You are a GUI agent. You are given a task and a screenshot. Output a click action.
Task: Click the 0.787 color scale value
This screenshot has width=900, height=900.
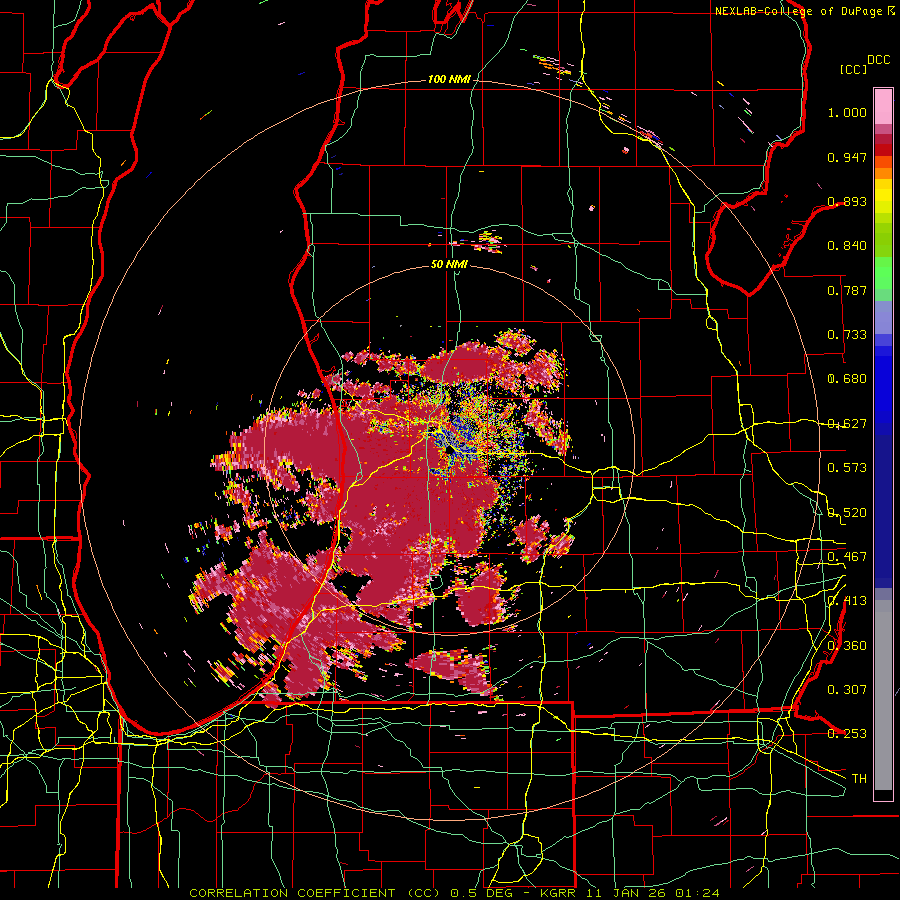click(847, 290)
